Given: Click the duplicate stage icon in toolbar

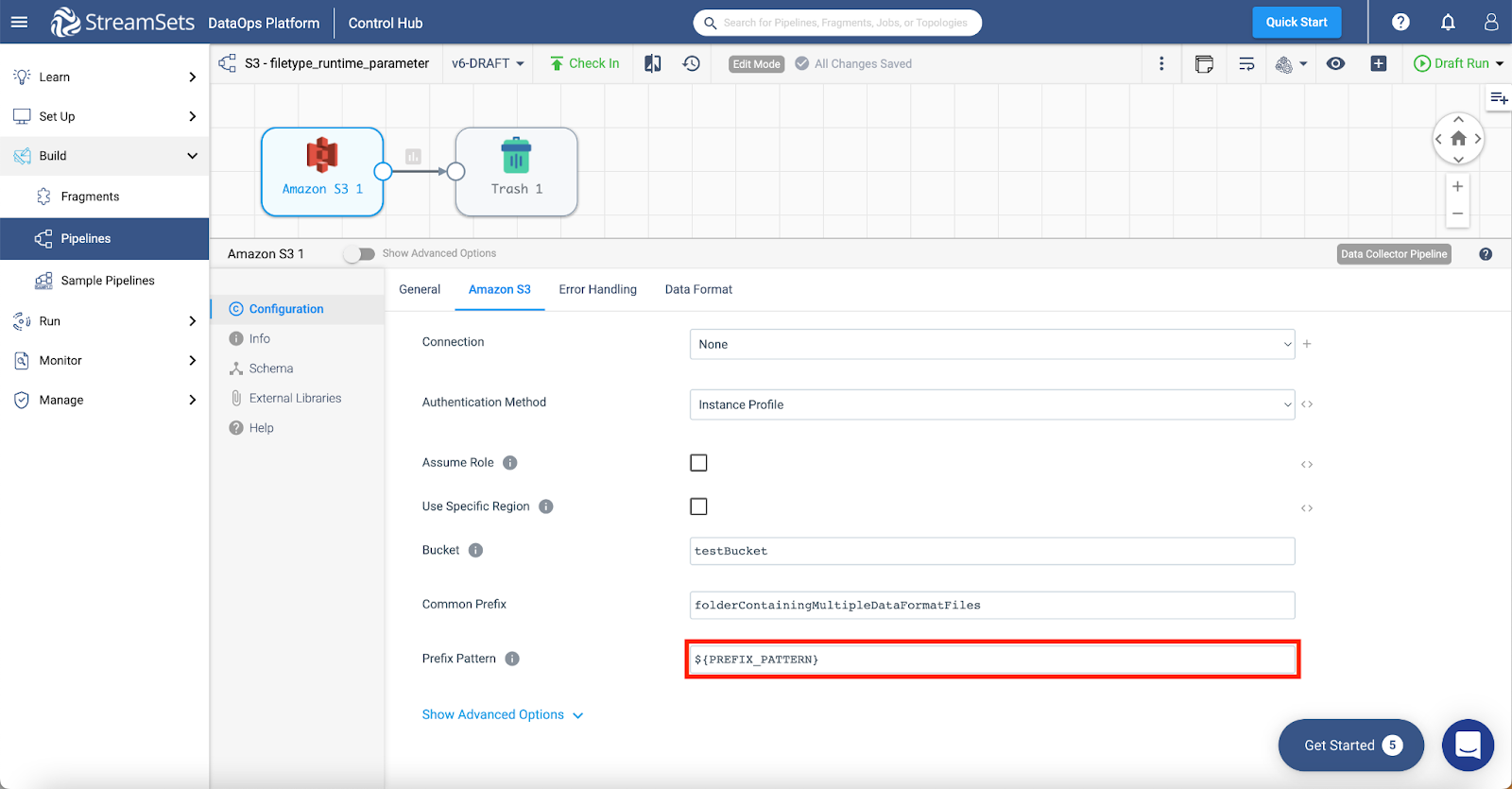Looking at the screenshot, I should 1204,63.
